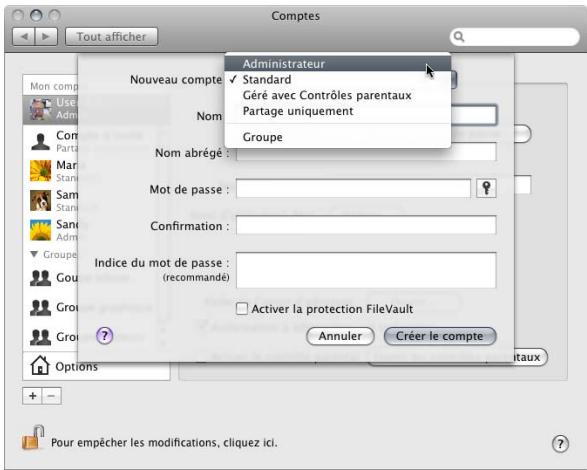Choose Groupe from the account type menu
The image size is (587, 470).
point(338,137)
